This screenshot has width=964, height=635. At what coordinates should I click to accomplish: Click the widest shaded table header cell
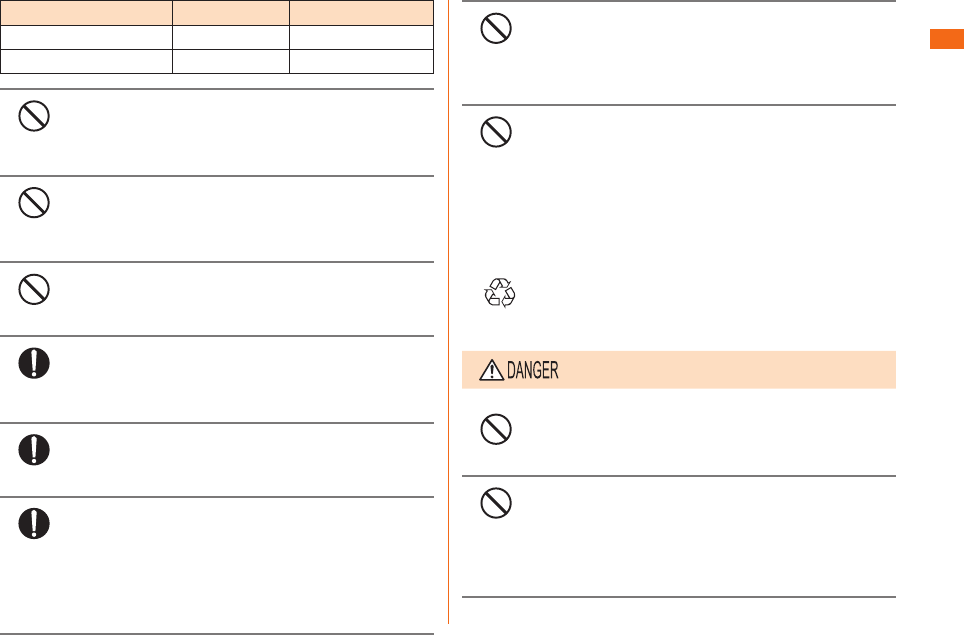86,13
